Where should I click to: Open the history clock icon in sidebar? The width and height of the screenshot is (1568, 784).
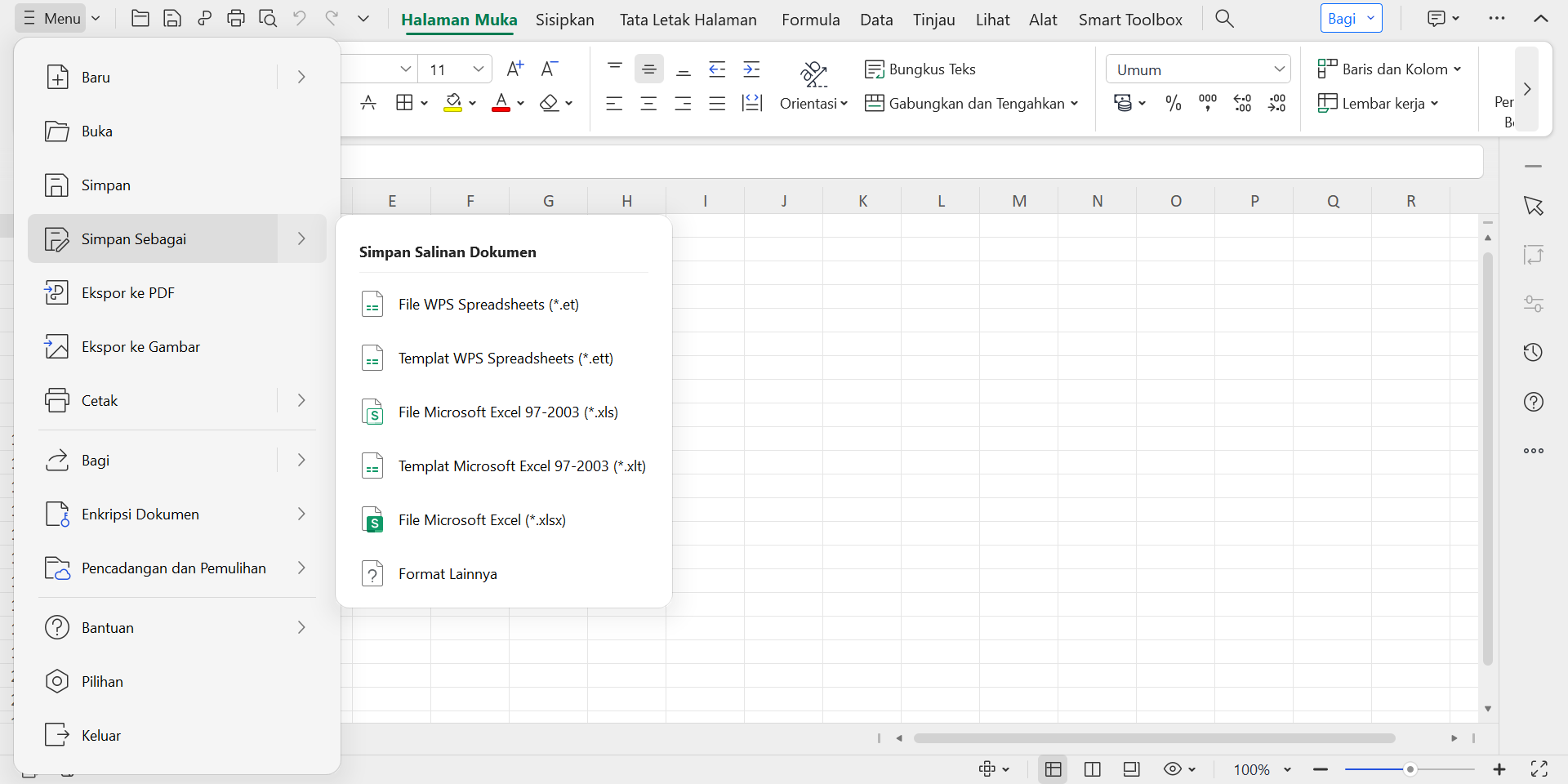coord(1533,352)
